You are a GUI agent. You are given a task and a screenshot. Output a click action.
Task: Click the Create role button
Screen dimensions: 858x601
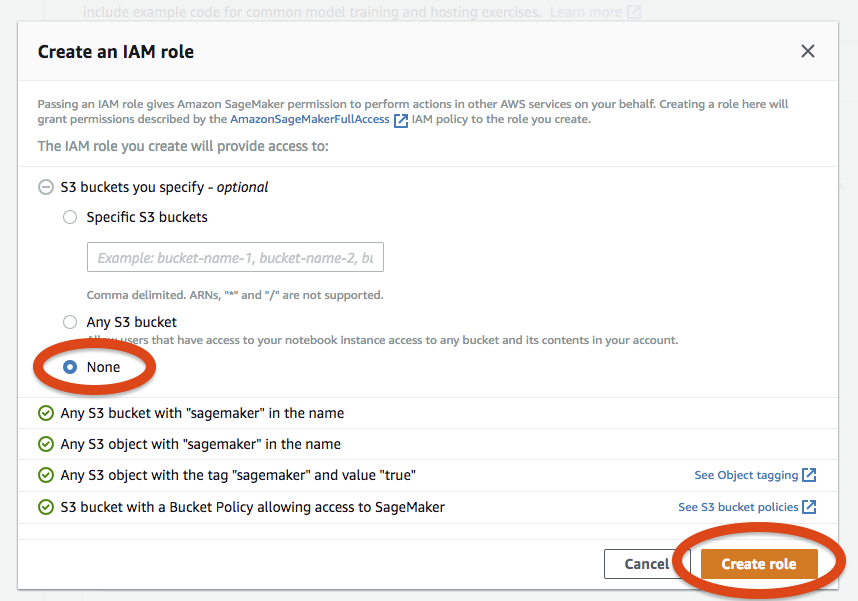(x=760, y=563)
